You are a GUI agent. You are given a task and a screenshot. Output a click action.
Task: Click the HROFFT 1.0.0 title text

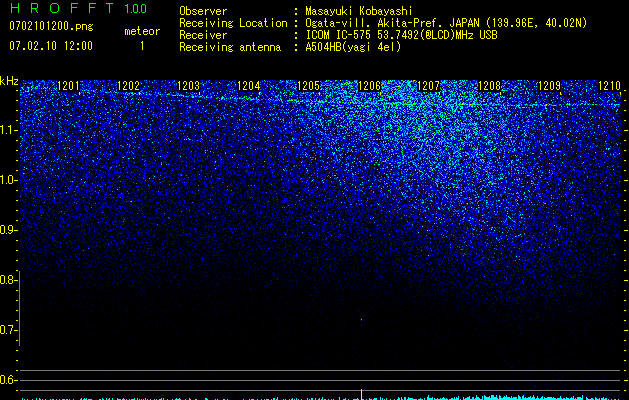78,8
